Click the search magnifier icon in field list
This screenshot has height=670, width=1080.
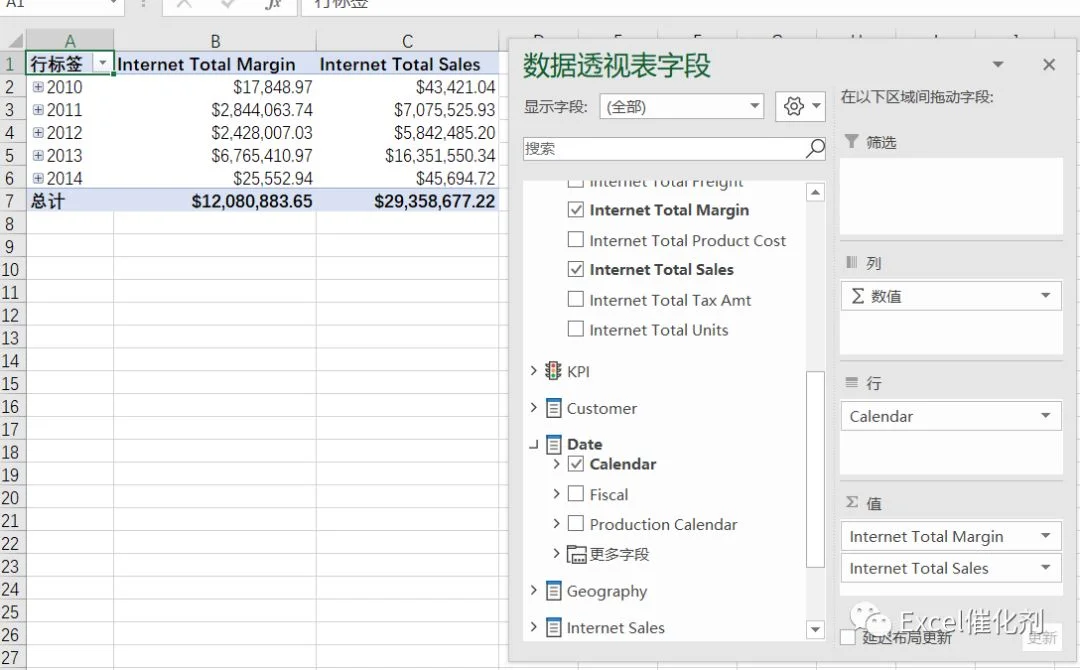pyautogui.click(x=815, y=148)
